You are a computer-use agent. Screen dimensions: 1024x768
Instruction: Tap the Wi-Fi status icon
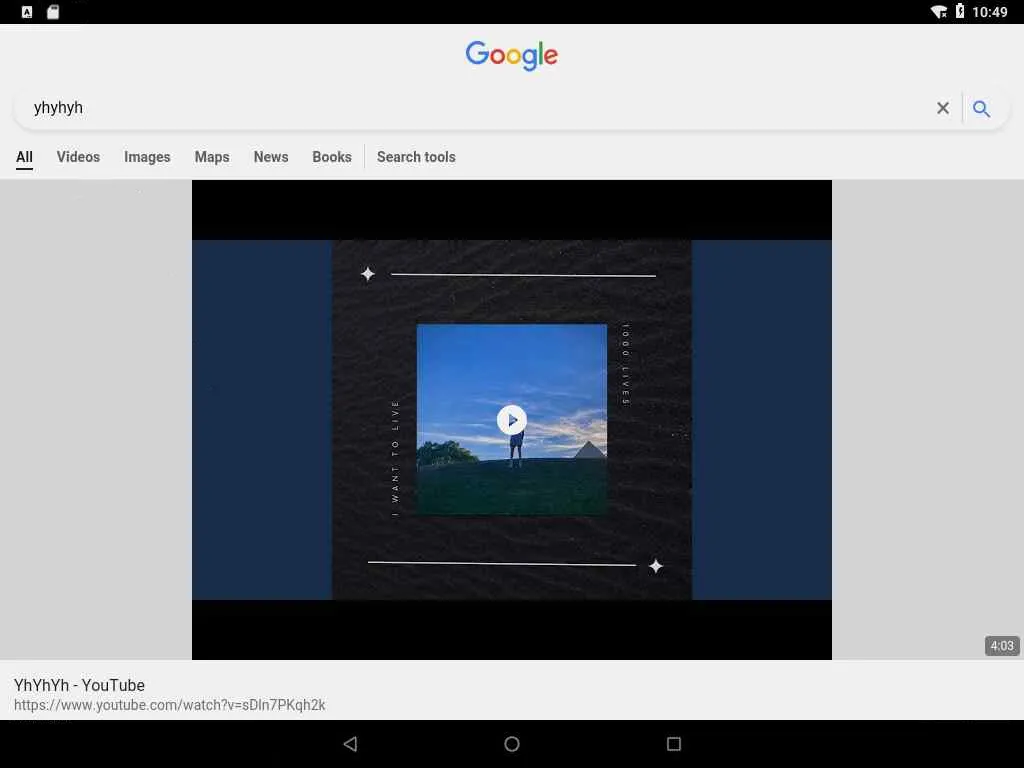click(939, 12)
